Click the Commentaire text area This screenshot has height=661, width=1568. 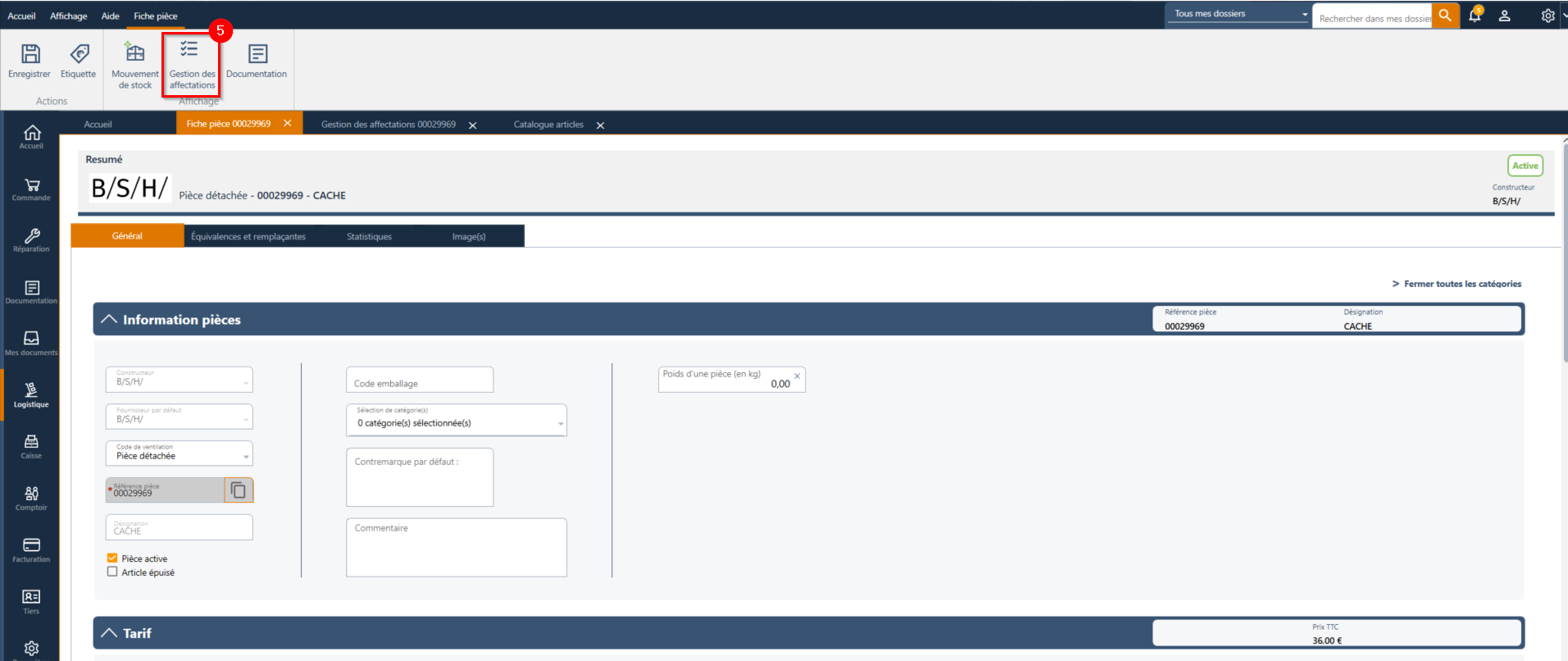click(457, 547)
